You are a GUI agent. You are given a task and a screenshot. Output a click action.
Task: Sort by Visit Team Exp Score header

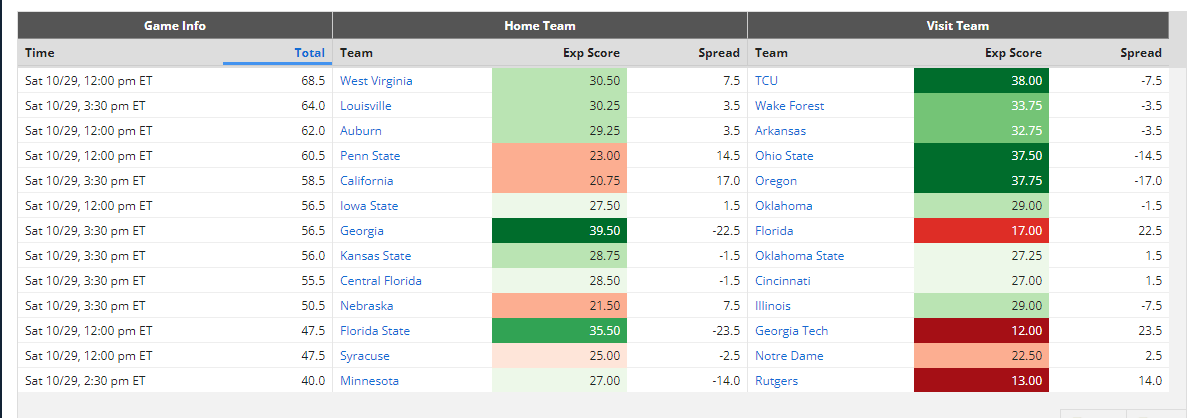click(x=1013, y=53)
